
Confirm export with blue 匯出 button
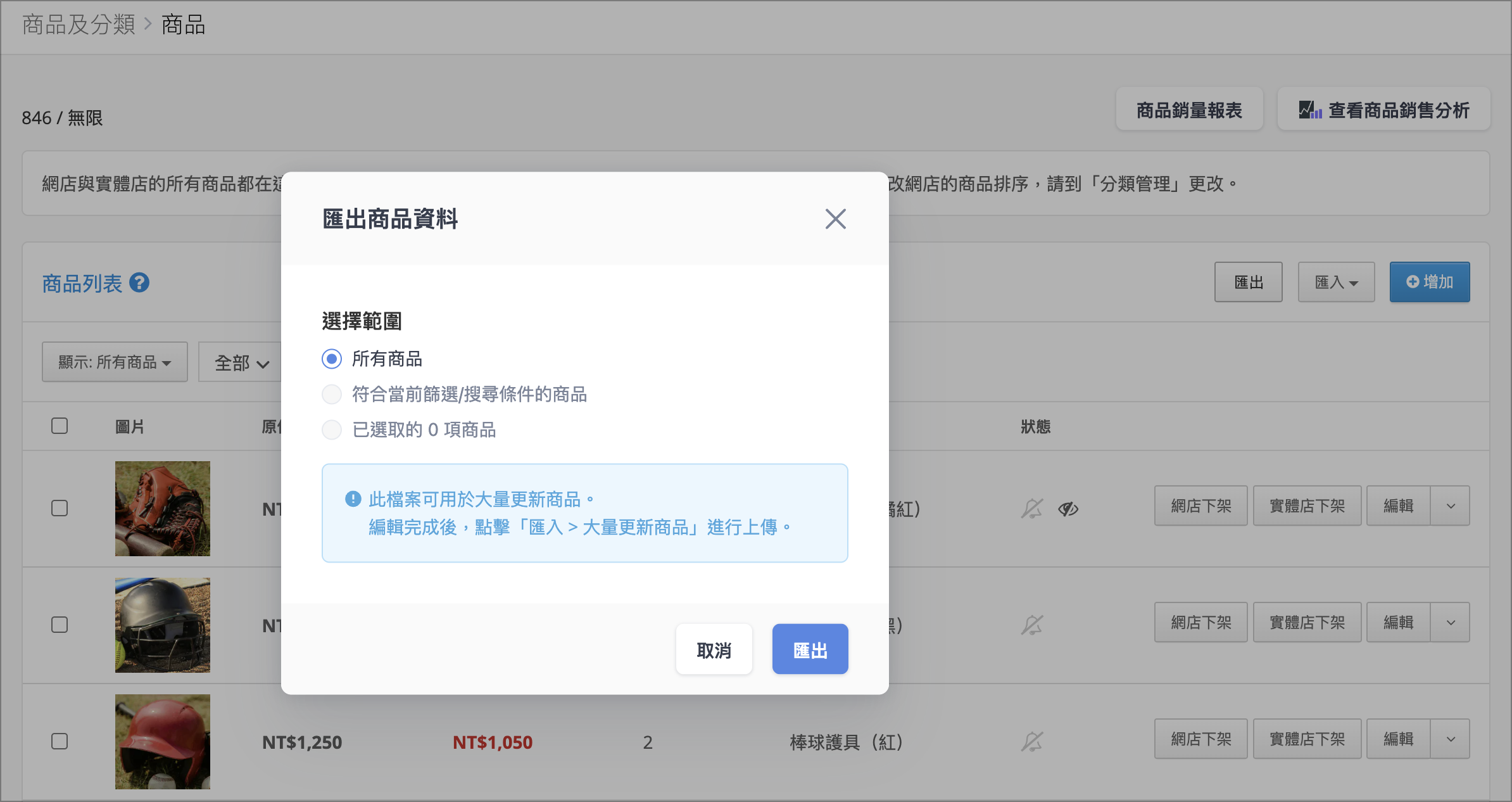810,649
